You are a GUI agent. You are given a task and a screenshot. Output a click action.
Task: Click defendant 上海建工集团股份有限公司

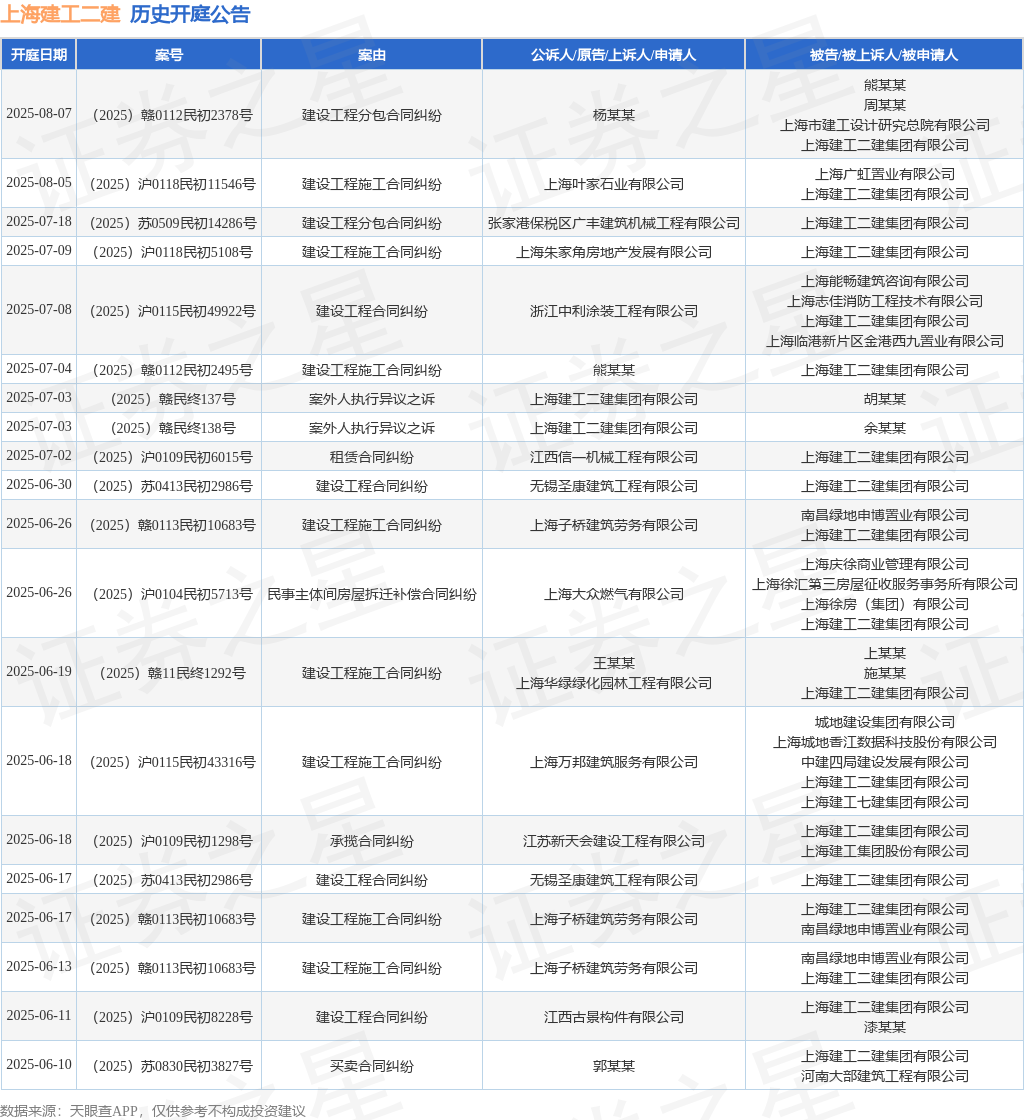(885, 851)
